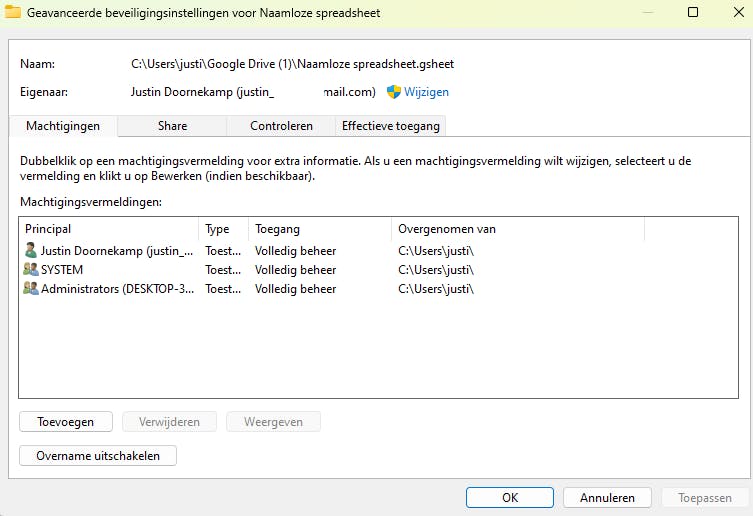Close the advanced security settings window
The height and width of the screenshot is (516, 753).
(x=739, y=12)
